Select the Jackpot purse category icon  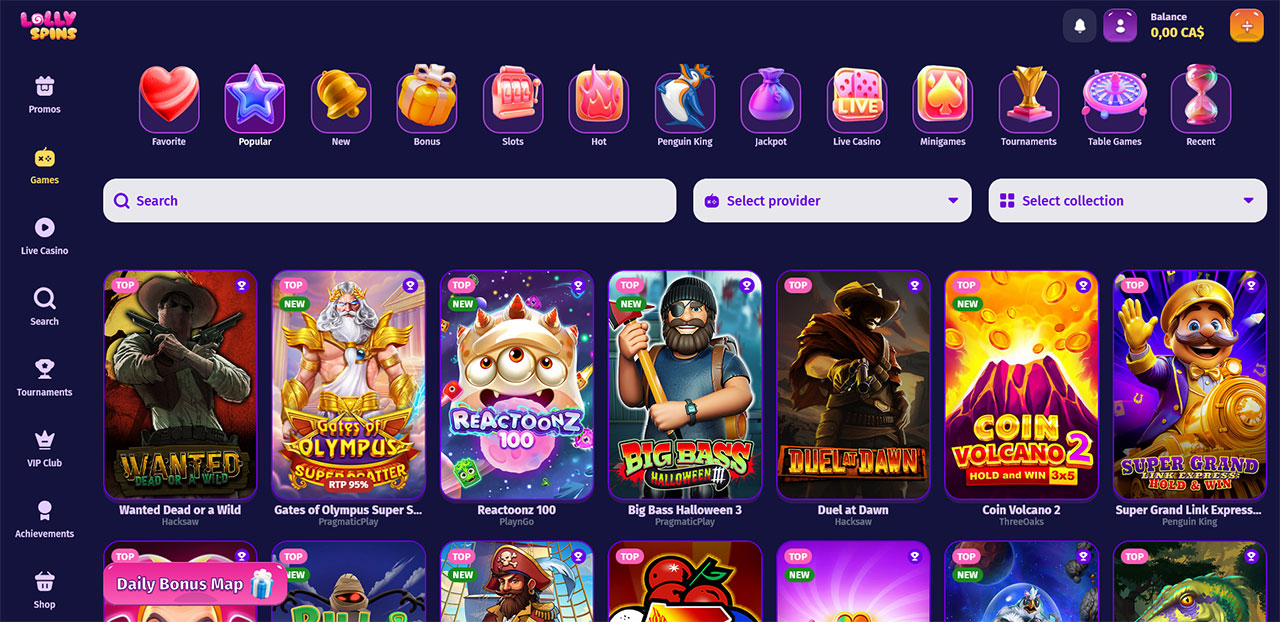(771, 100)
